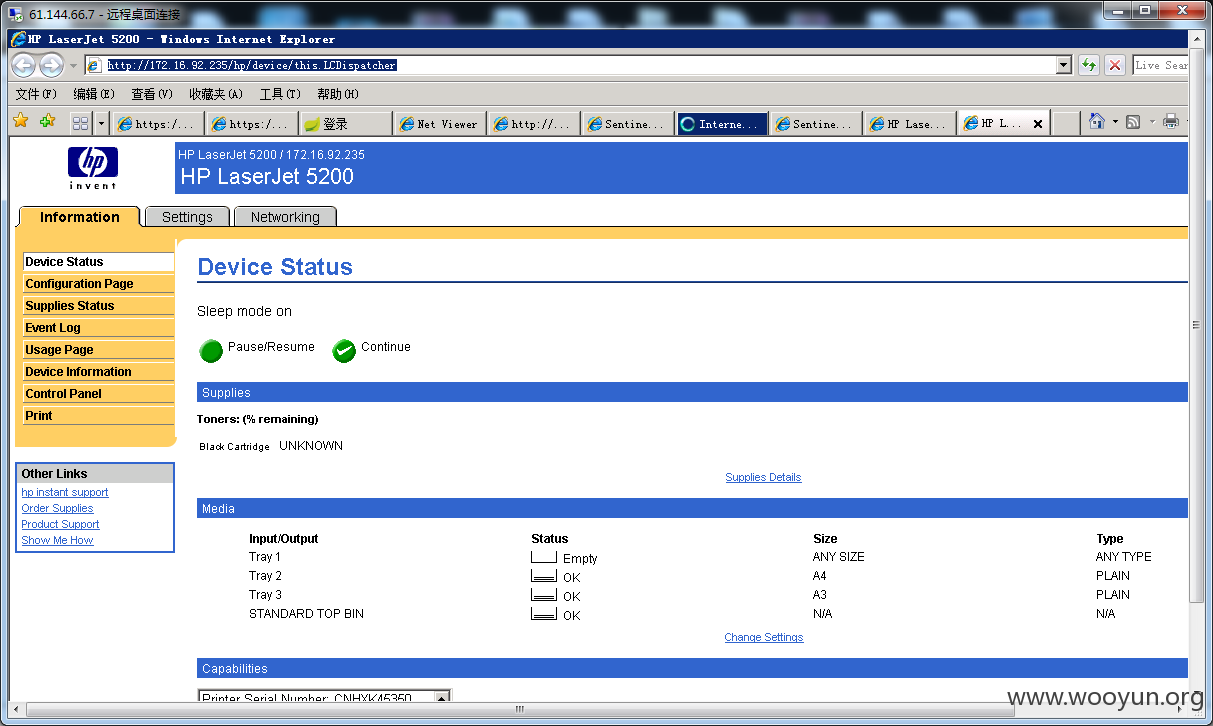Switch to the 登录 browser tab
The image size is (1213, 726).
tap(345, 124)
